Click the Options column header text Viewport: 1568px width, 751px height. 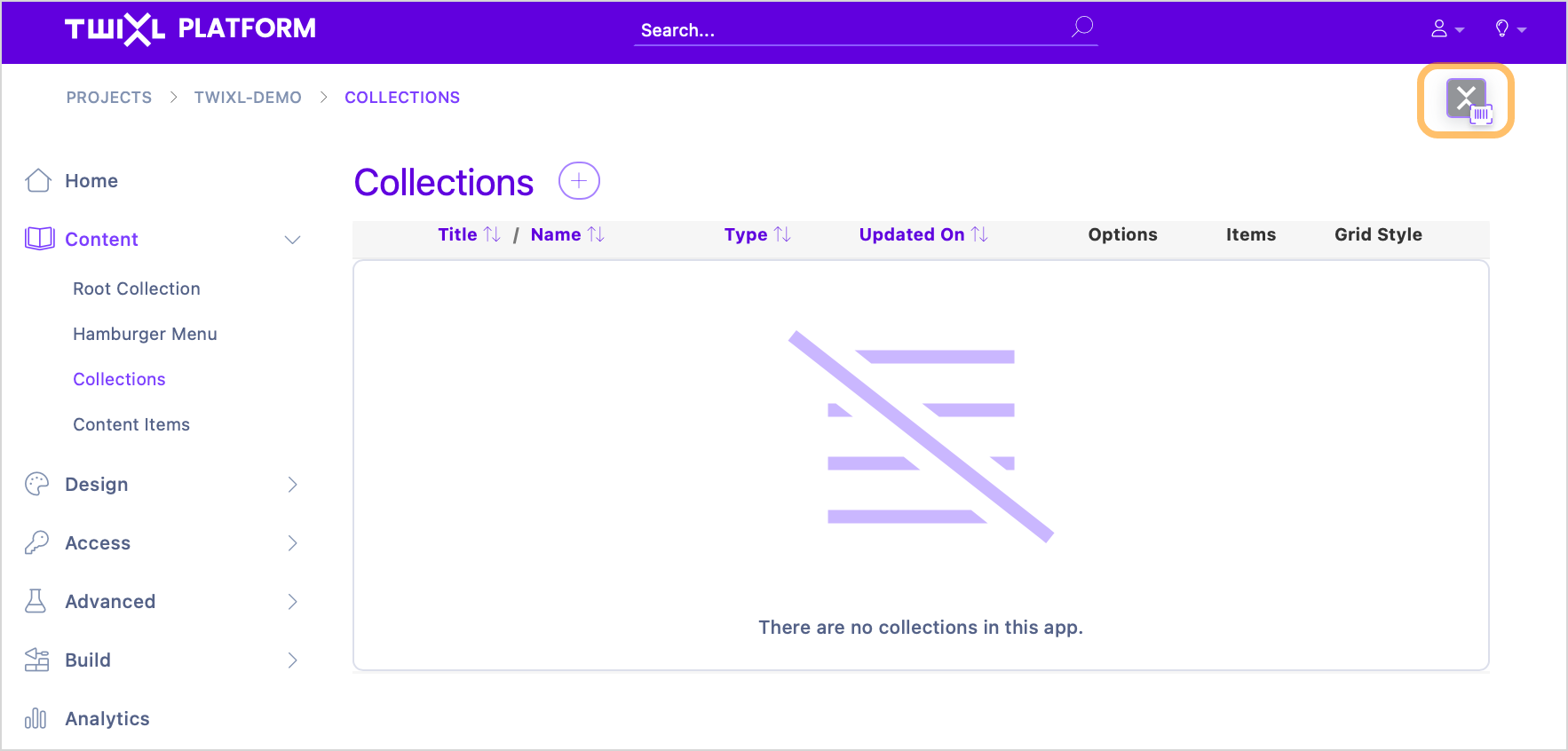[1123, 234]
